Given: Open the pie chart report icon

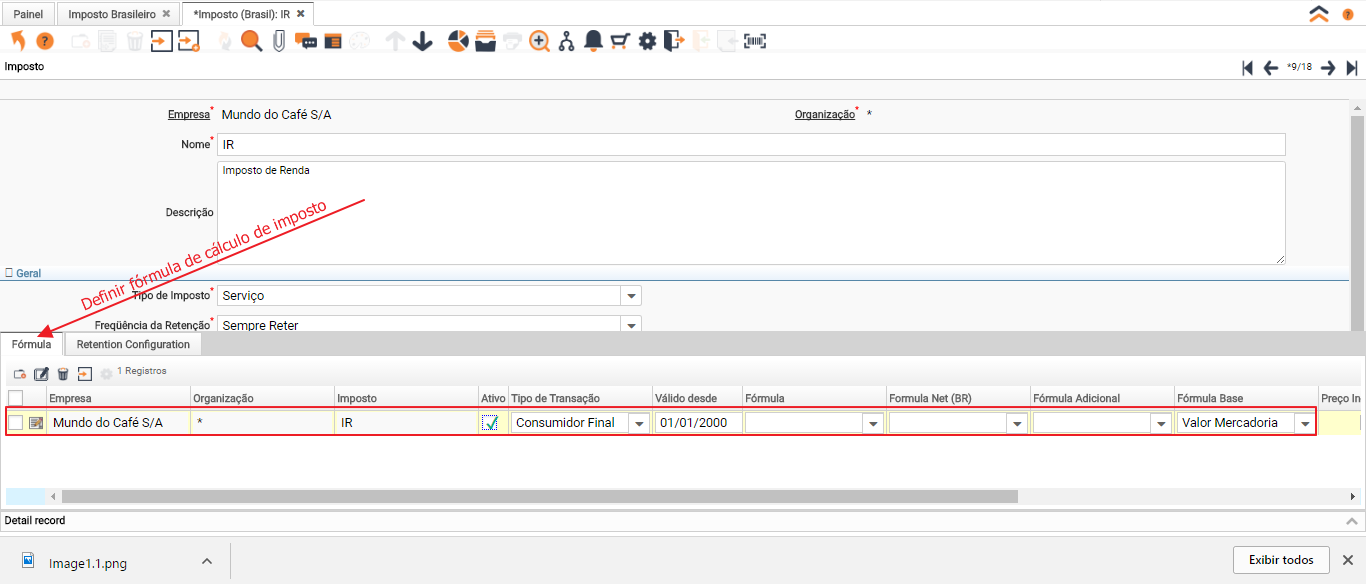Looking at the screenshot, I should pos(458,41).
